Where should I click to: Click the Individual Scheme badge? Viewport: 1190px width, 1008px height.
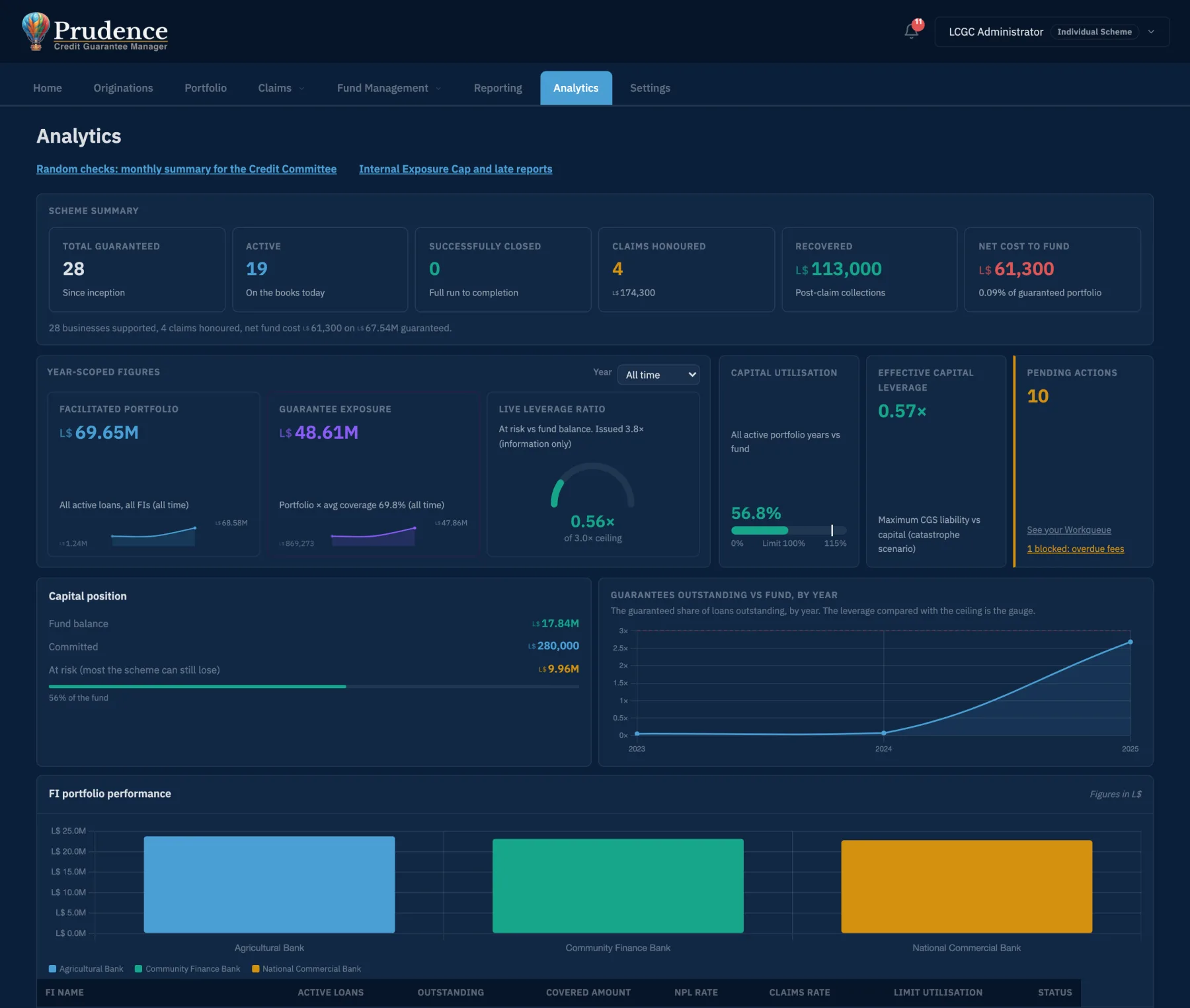tap(1094, 32)
